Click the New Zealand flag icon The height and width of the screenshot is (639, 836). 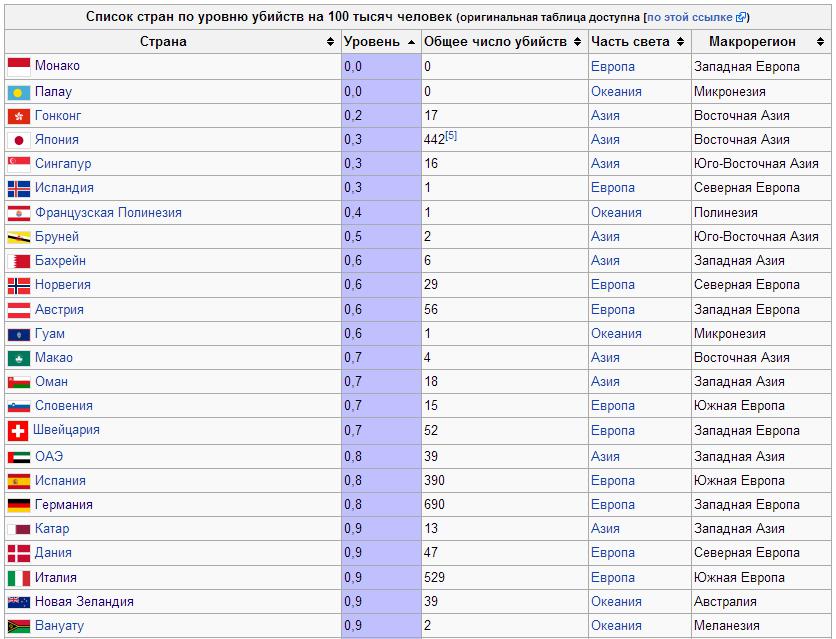(x=18, y=602)
